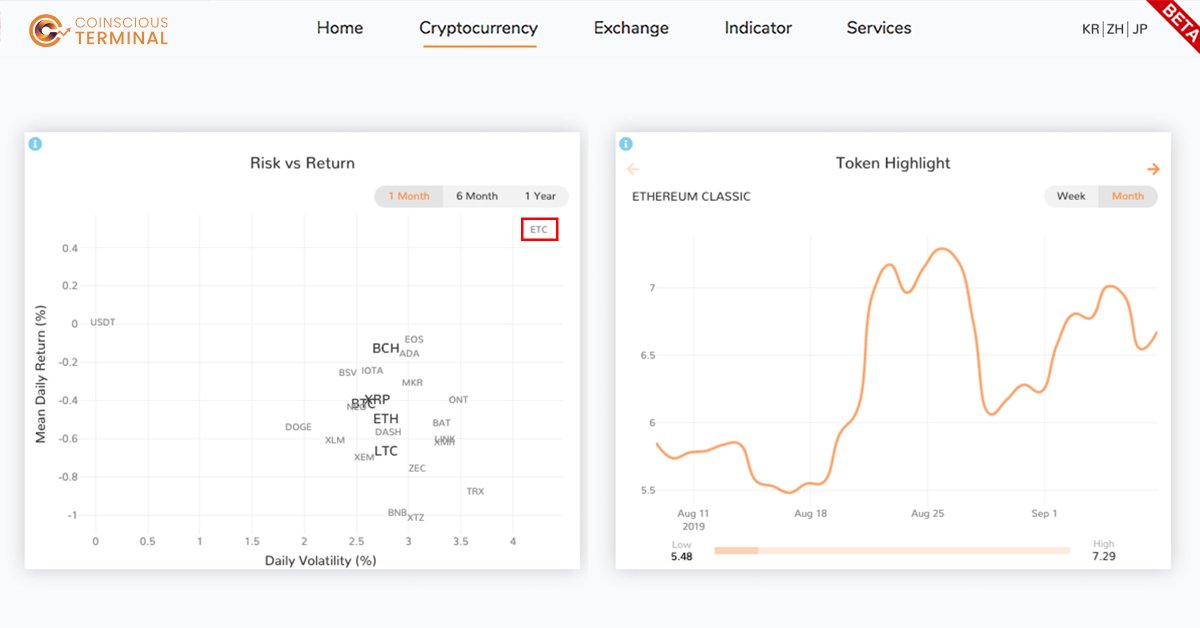The height and width of the screenshot is (628, 1200).
Task: Click the DASH label in scatter chart
Action: [x=388, y=432]
